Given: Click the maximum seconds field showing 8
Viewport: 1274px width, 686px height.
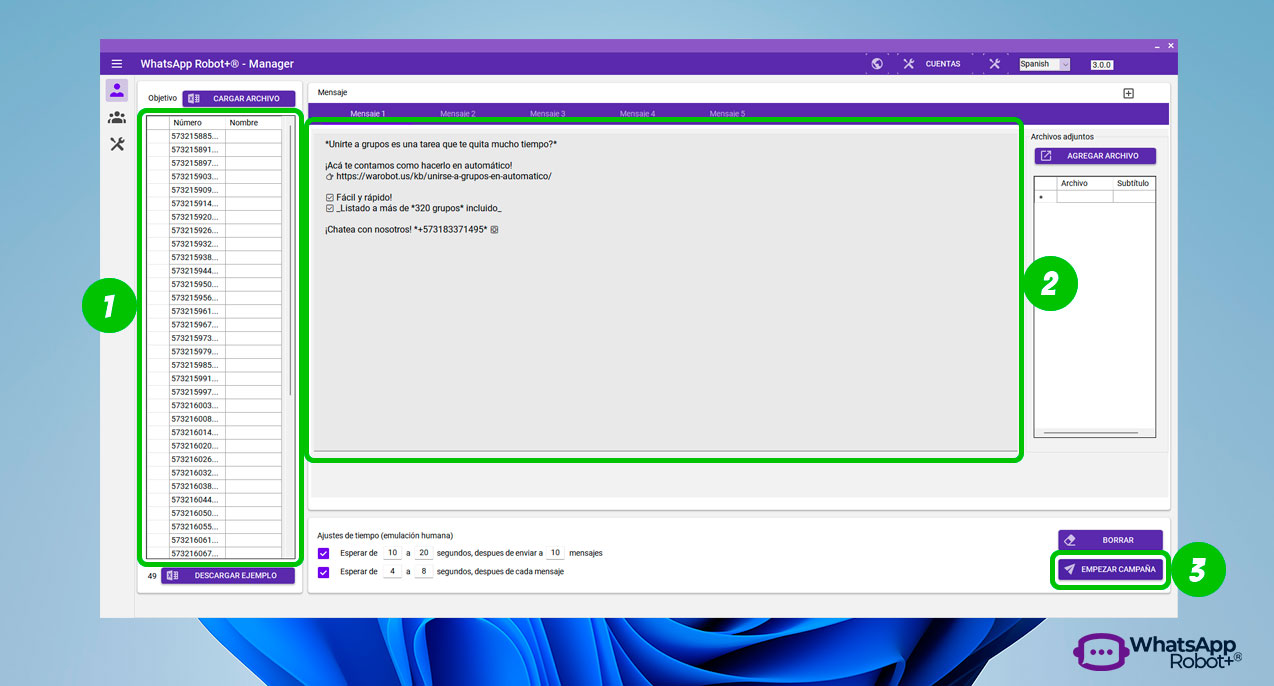Looking at the screenshot, I should [424, 572].
